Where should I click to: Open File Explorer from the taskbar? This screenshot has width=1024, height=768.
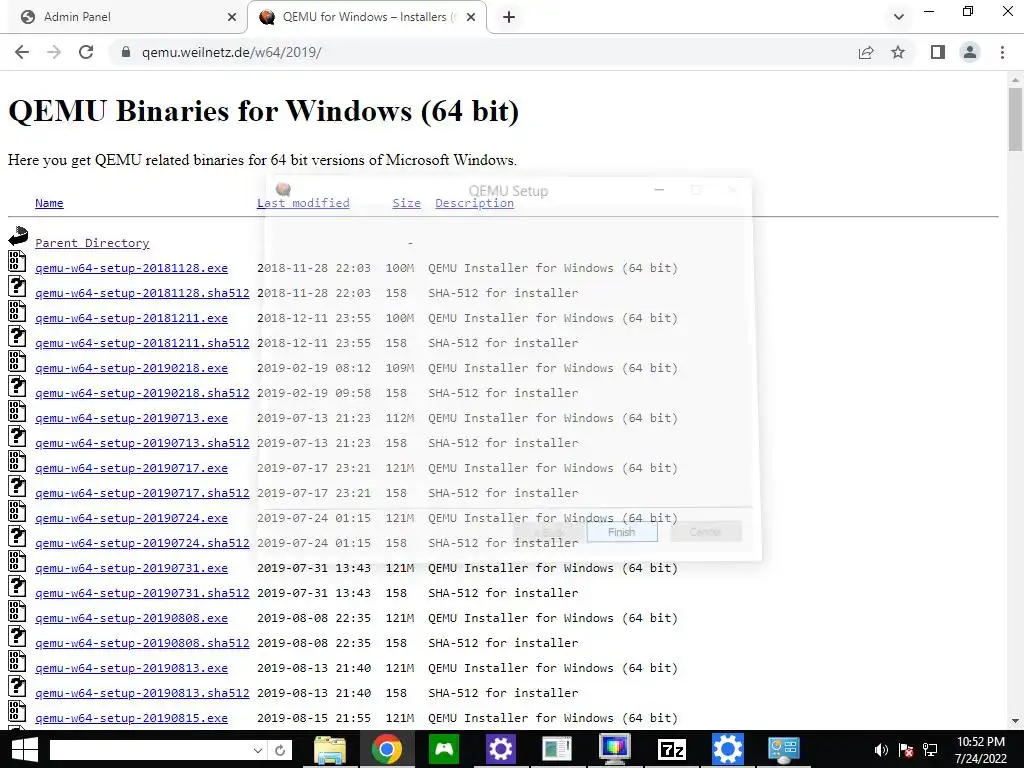click(x=330, y=750)
